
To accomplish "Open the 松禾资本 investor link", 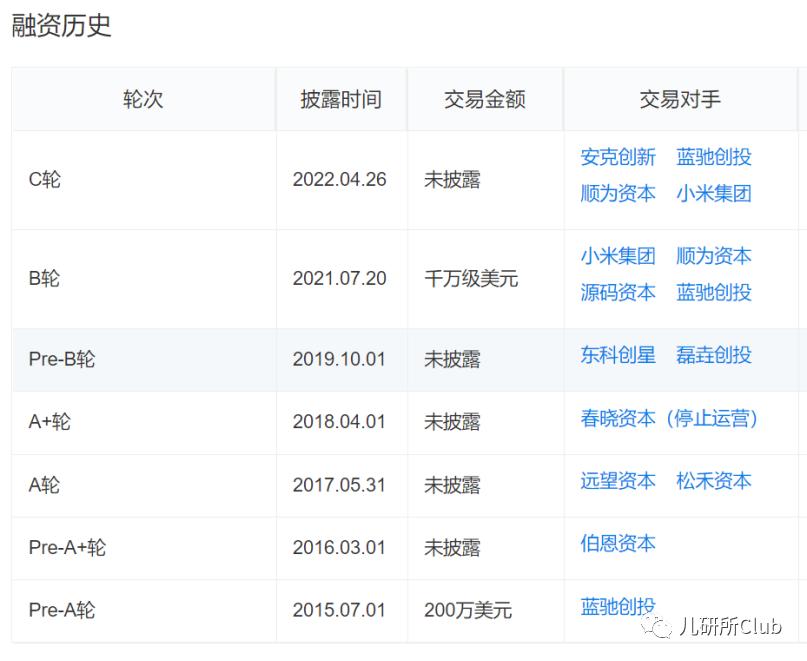I will click(714, 481).
